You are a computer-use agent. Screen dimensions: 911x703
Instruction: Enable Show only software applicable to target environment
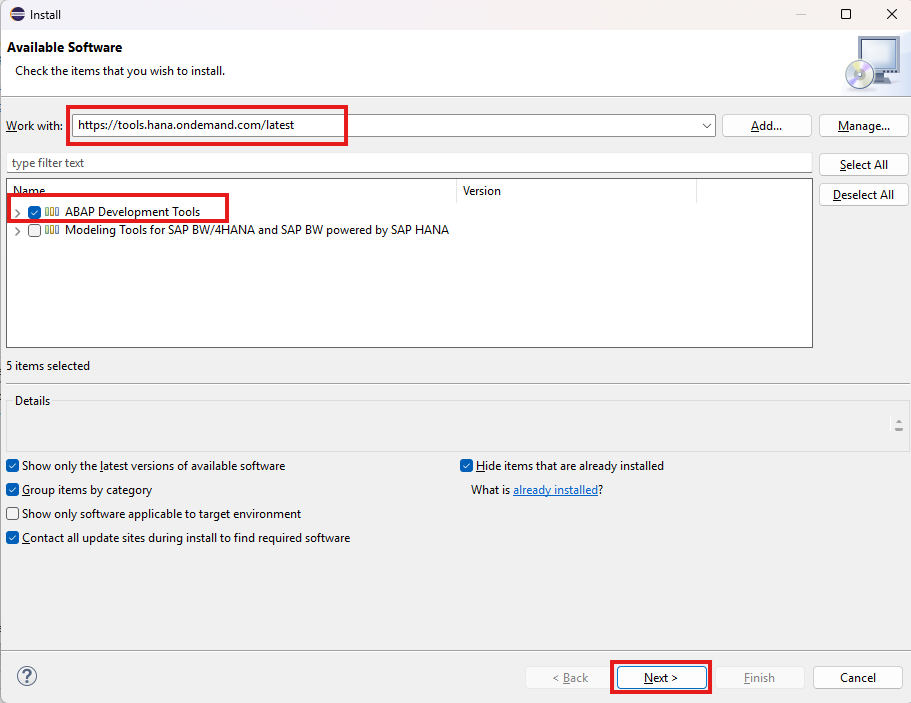pyautogui.click(x=13, y=514)
